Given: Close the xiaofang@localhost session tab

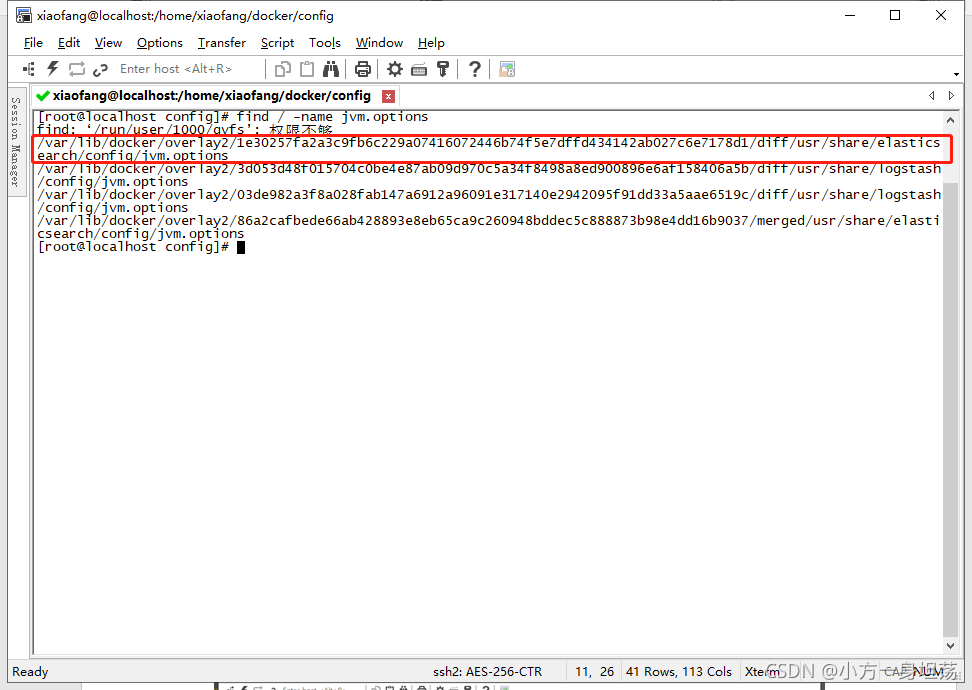Looking at the screenshot, I should 389,96.
